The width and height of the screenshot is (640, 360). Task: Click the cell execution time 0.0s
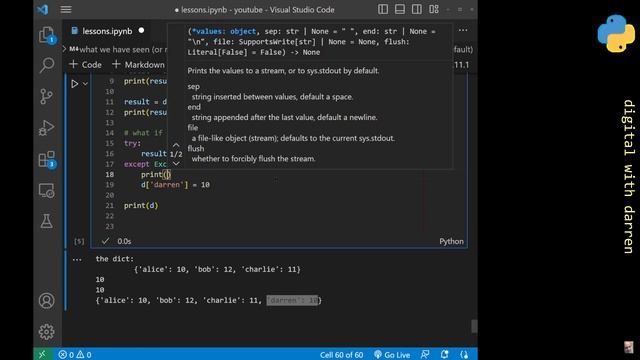coord(124,241)
